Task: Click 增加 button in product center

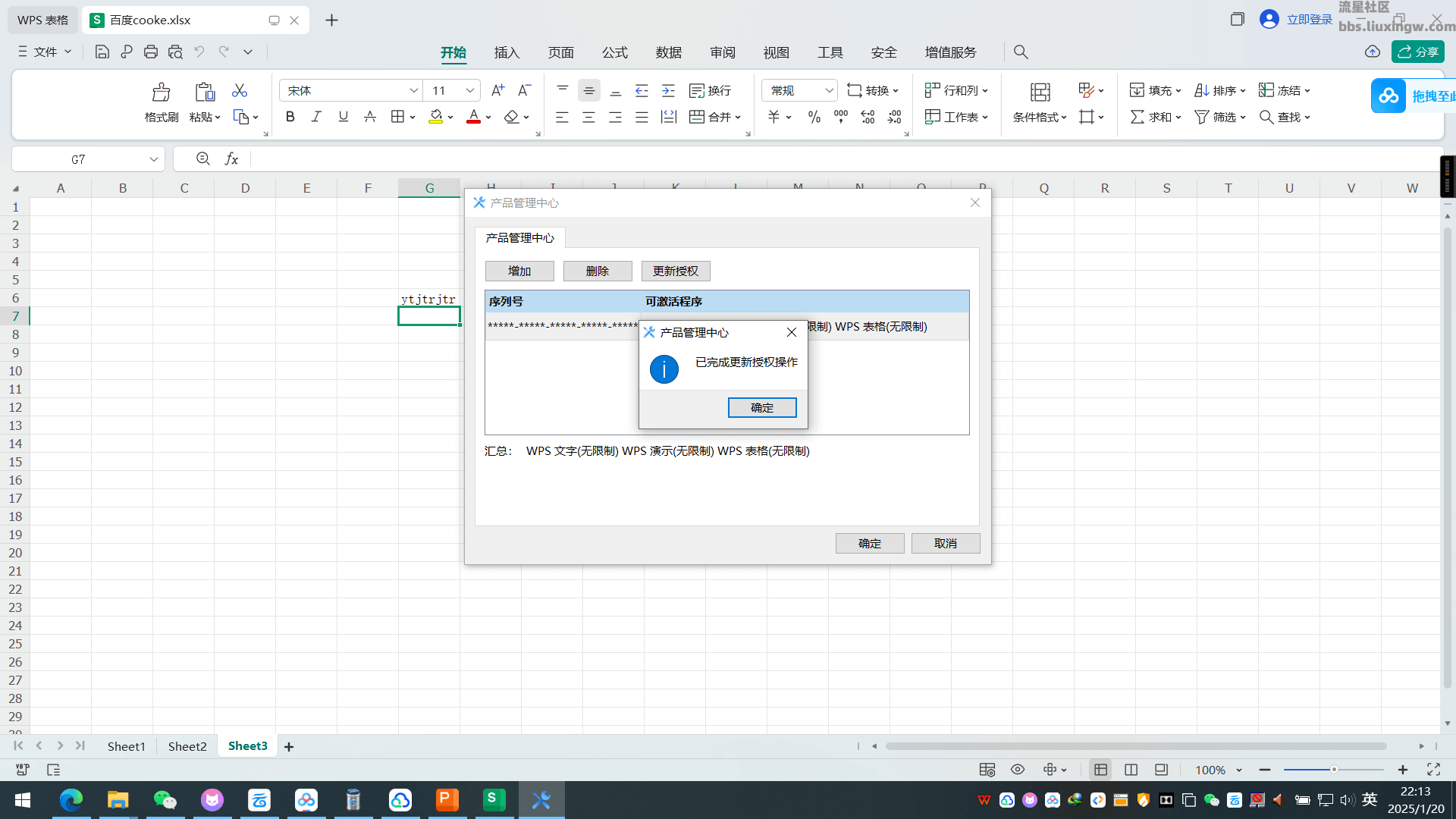Action: (519, 271)
